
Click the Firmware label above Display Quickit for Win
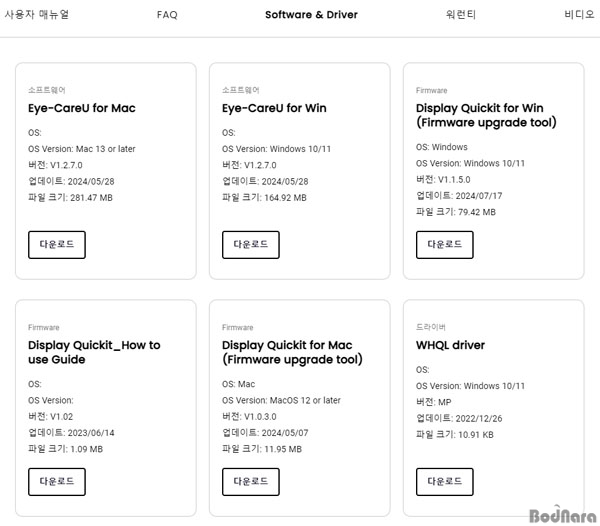point(432,90)
